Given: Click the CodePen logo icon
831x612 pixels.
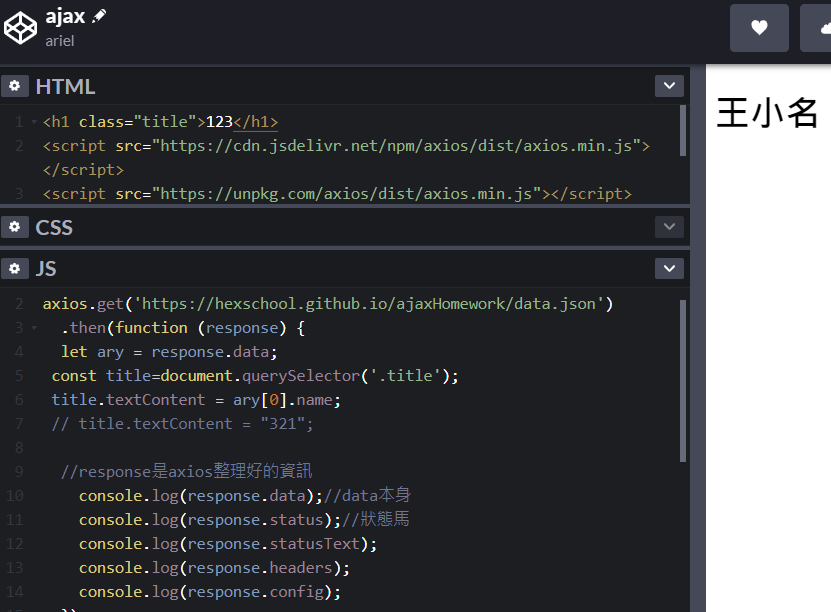Looking at the screenshot, I should pos(20,28).
